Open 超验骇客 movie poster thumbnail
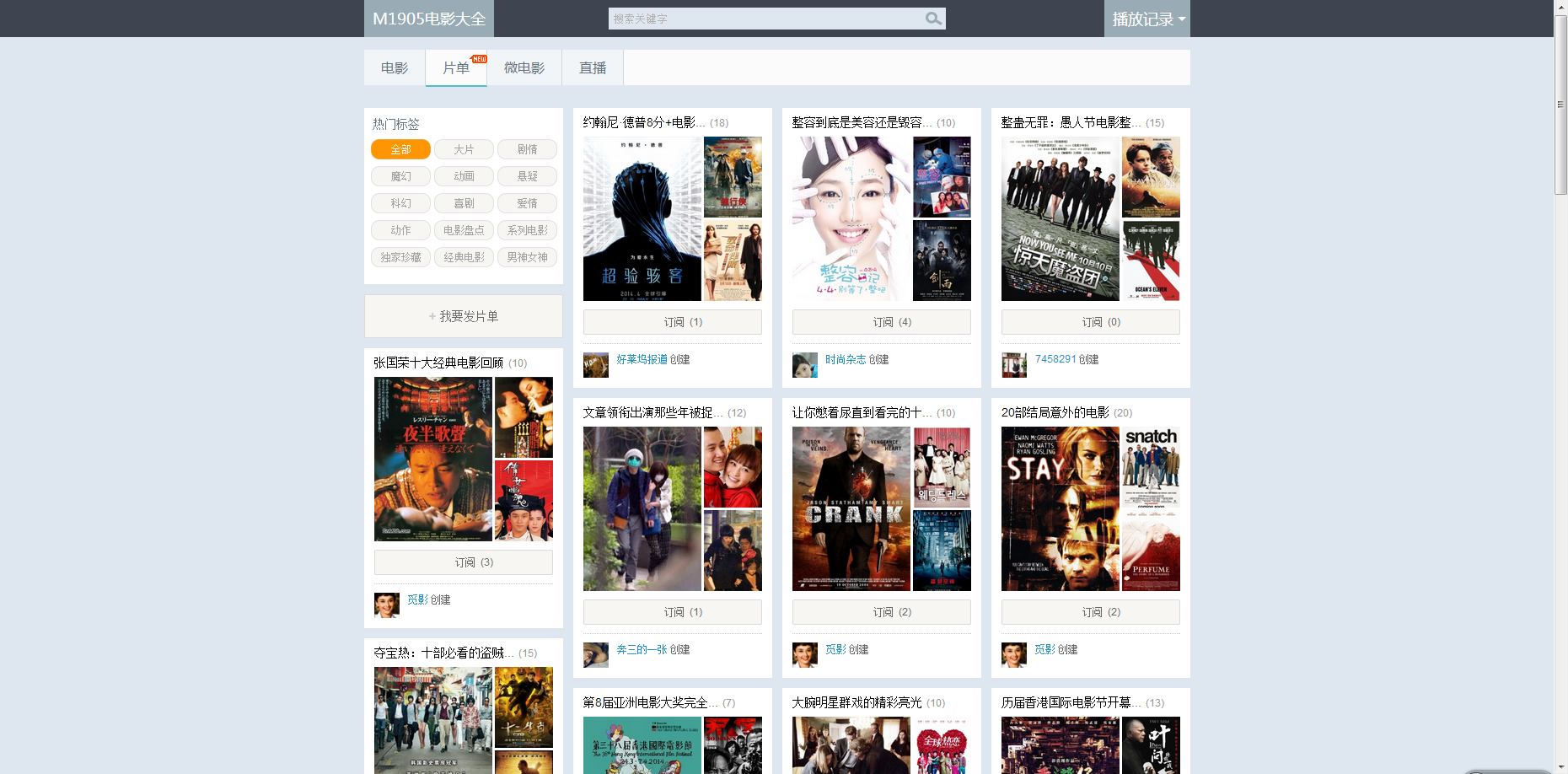The width and height of the screenshot is (1568, 774). click(x=642, y=219)
